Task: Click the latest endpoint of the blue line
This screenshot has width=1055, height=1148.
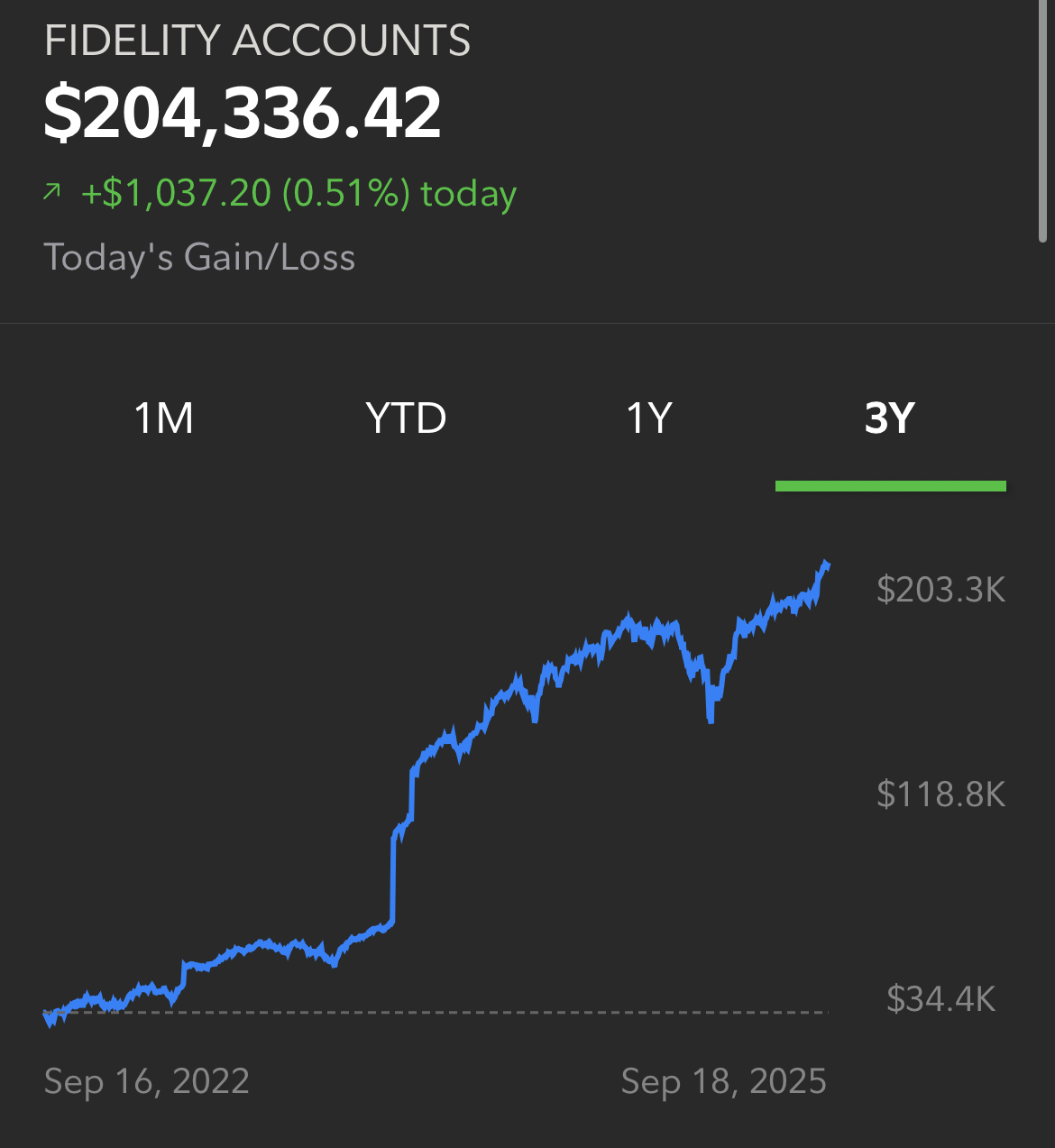Action: pyautogui.click(x=826, y=565)
